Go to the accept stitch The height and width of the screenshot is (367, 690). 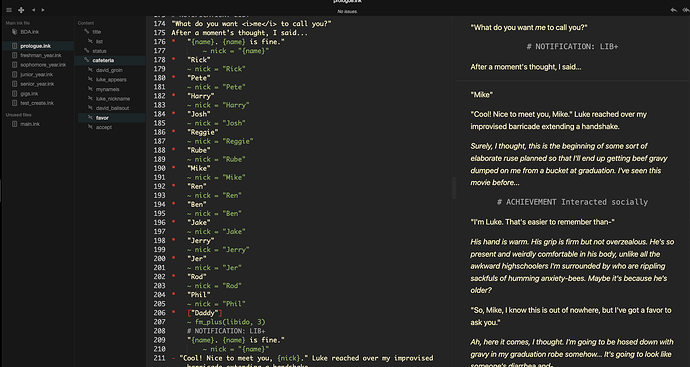click(x=104, y=127)
